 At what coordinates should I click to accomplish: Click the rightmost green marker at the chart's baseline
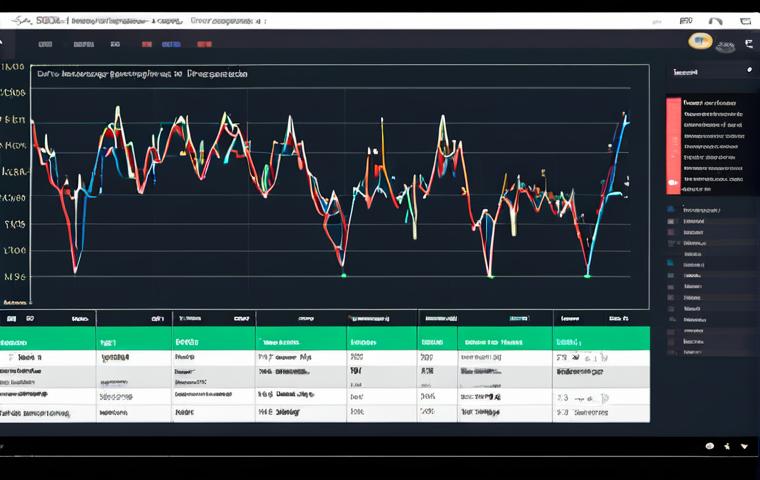pos(587,276)
